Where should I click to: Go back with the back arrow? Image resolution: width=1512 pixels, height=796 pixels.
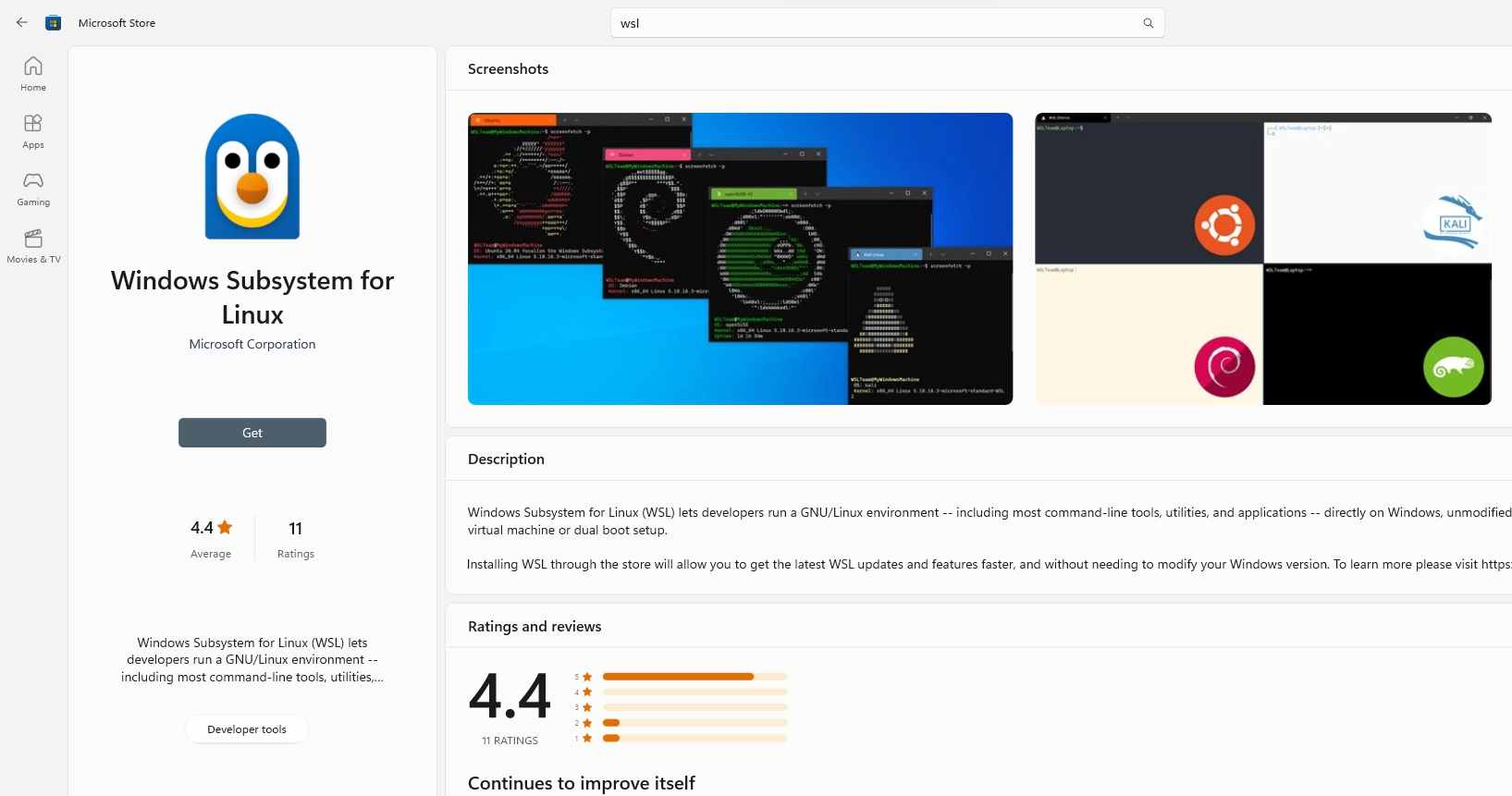(22, 22)
